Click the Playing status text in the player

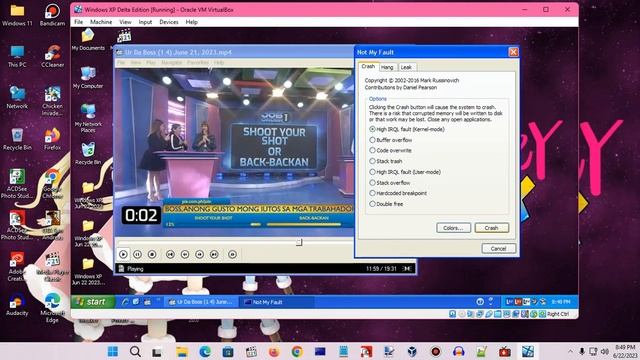(135, 269)
